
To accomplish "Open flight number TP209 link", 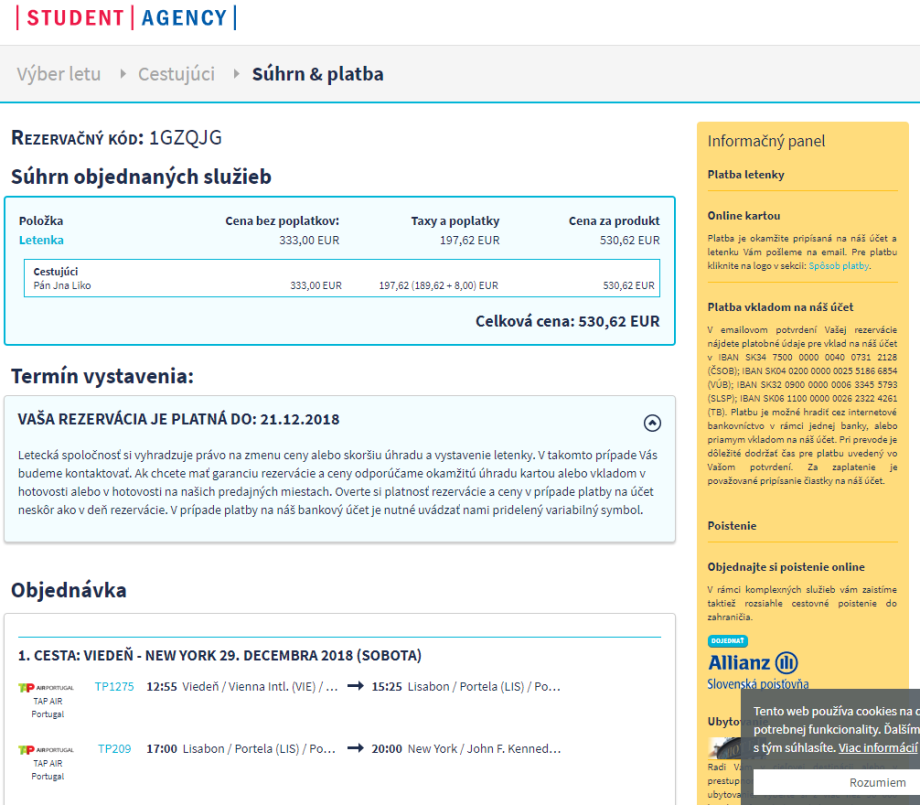I will [x=114, y=748].
